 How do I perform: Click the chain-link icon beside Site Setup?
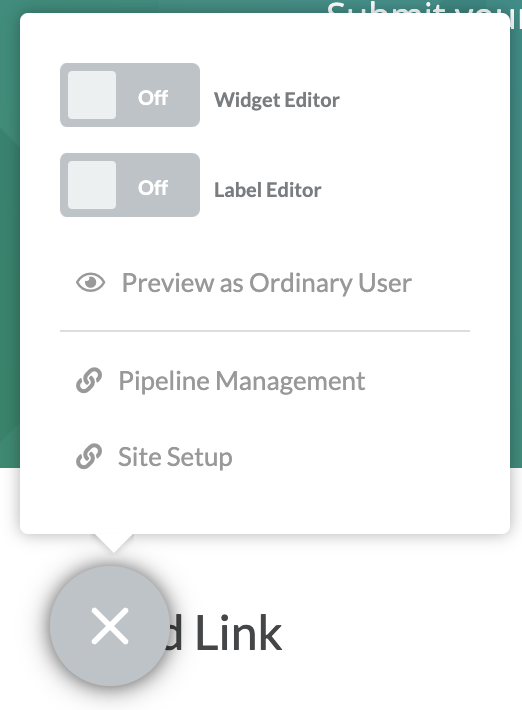[89, 456]
